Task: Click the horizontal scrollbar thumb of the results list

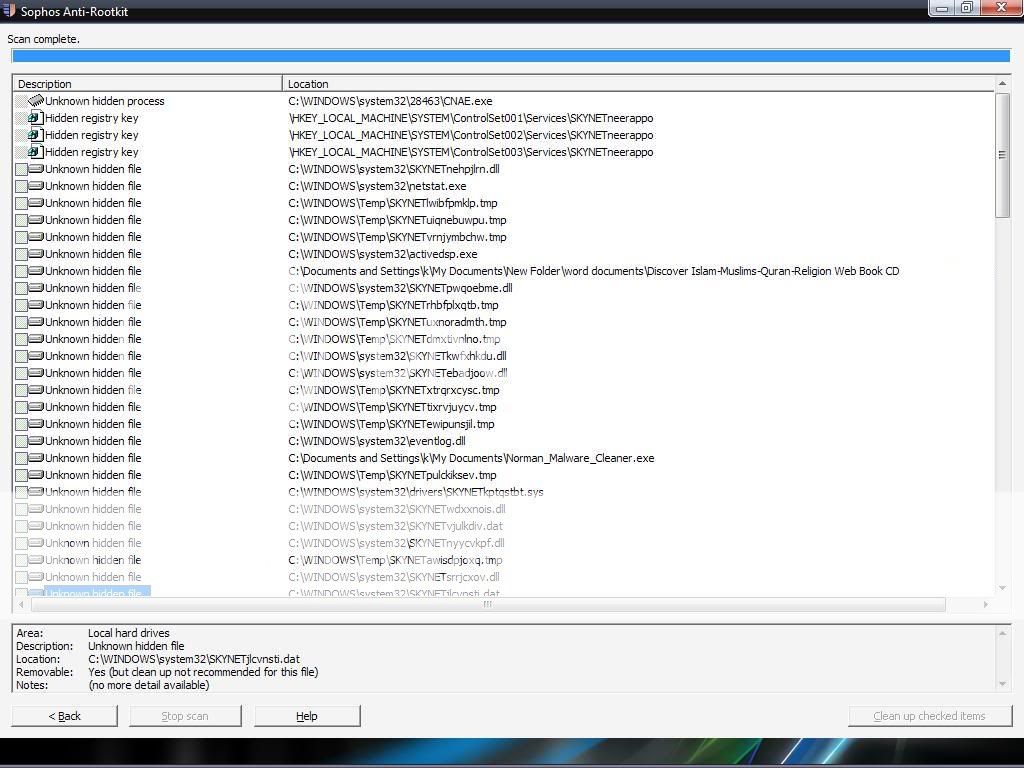Action: tap(488, 605)
